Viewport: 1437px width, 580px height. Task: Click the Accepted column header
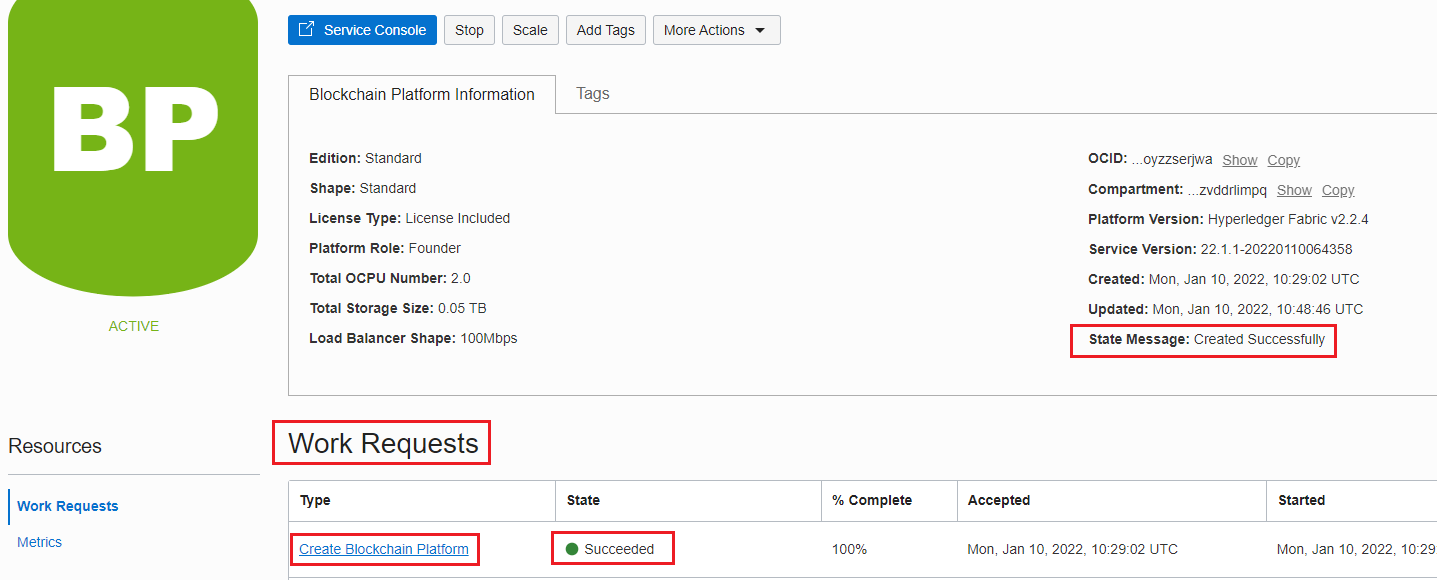tap(998, 500)
